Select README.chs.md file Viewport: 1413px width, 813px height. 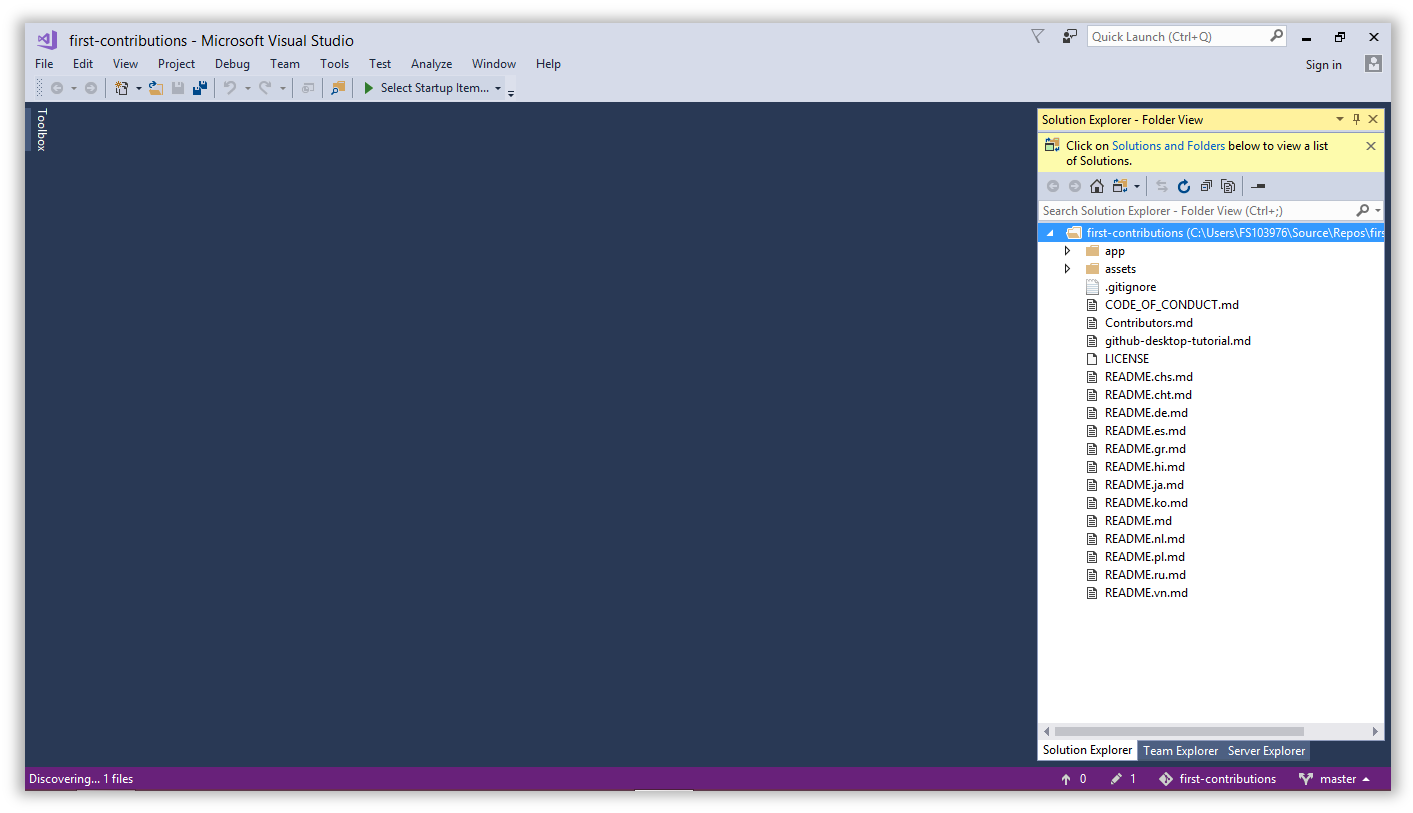(x=1148, y=377)
